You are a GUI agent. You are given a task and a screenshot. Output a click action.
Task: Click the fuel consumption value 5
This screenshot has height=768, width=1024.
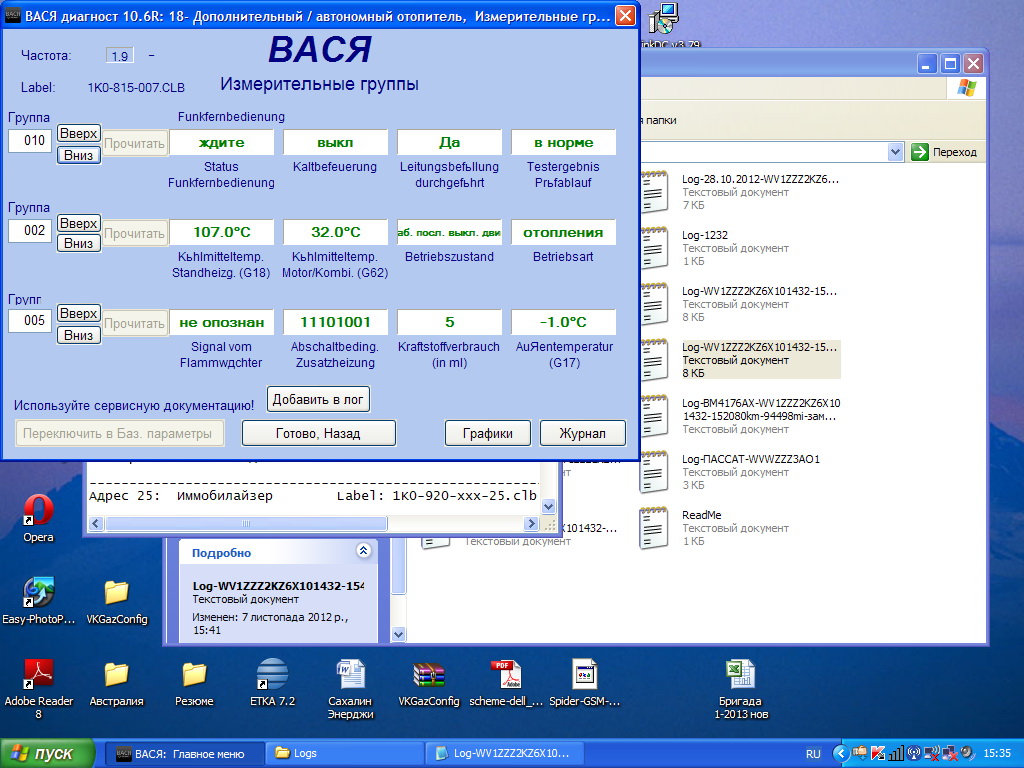pos(449,323)
